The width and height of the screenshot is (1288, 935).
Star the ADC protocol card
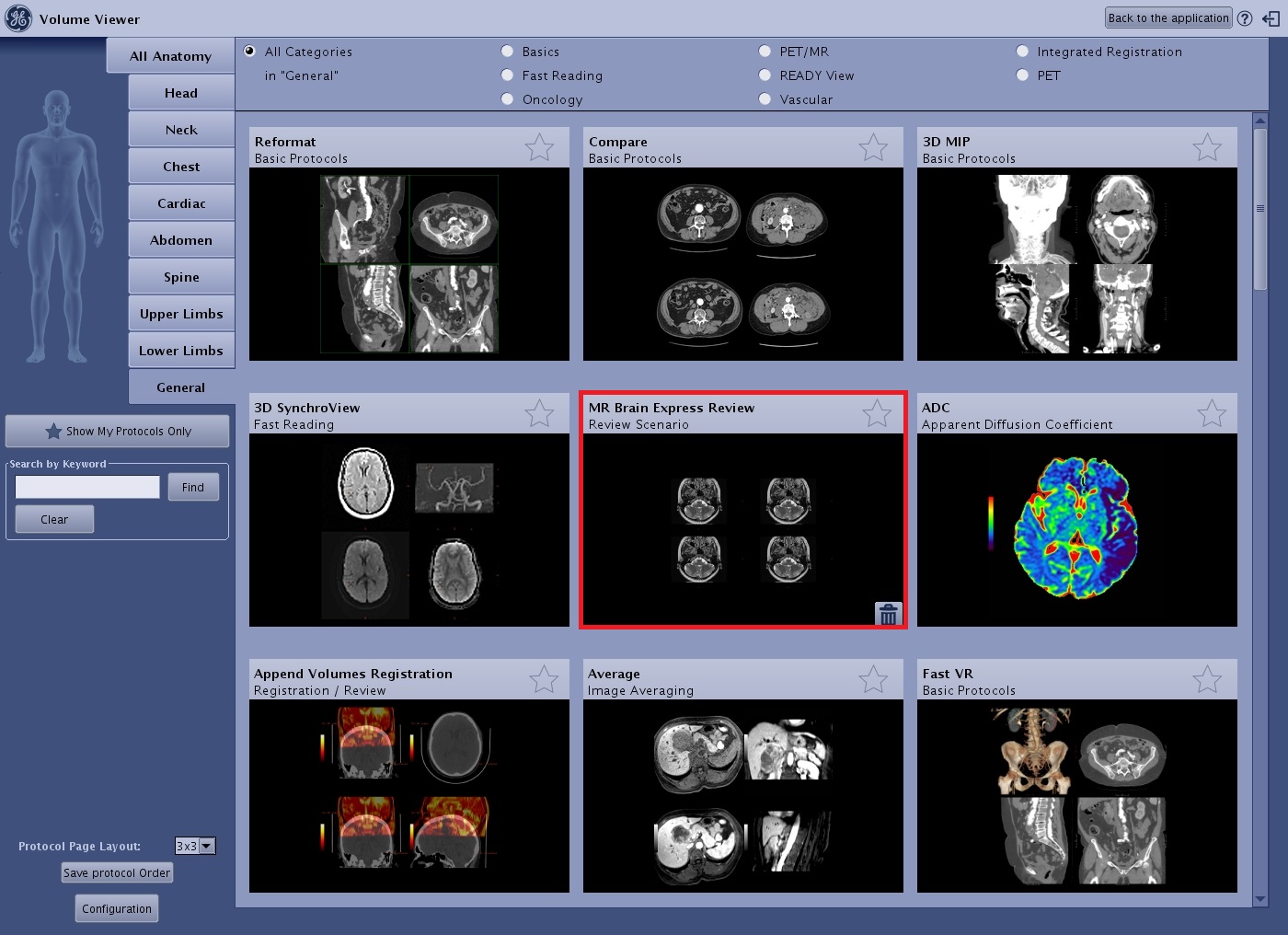point(1212,413)
